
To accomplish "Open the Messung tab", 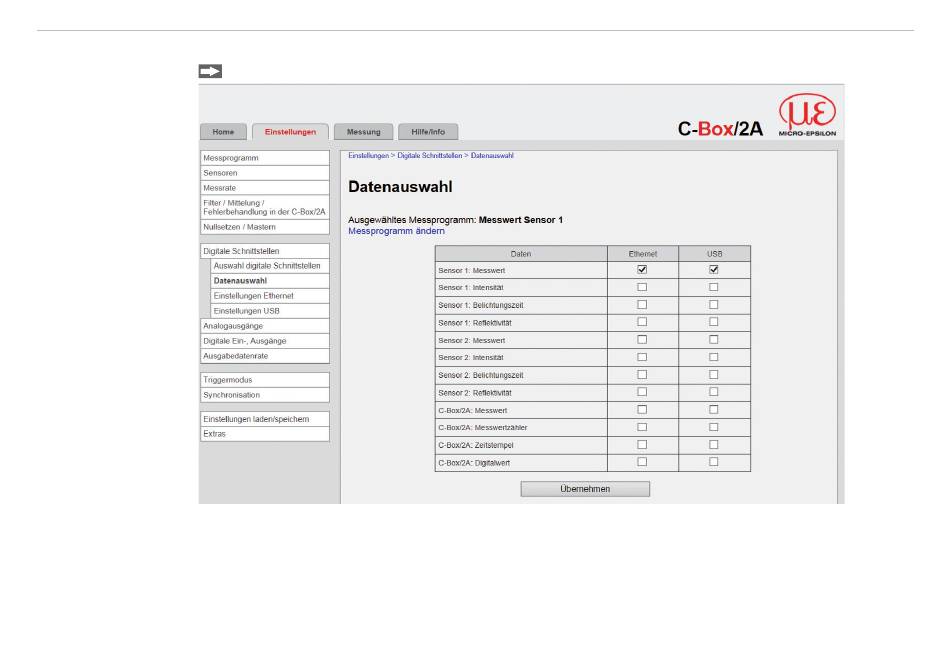I will (363, 132).
